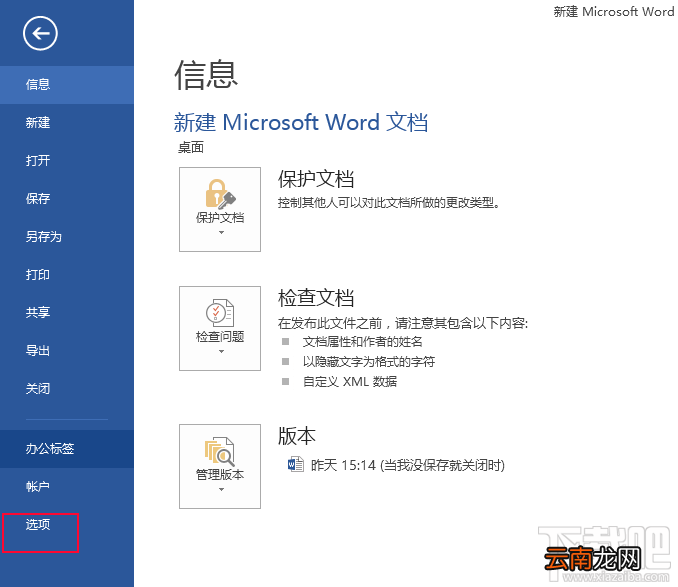
Task: Choose 打开 in the sidebar
Action: click(67, 161)
